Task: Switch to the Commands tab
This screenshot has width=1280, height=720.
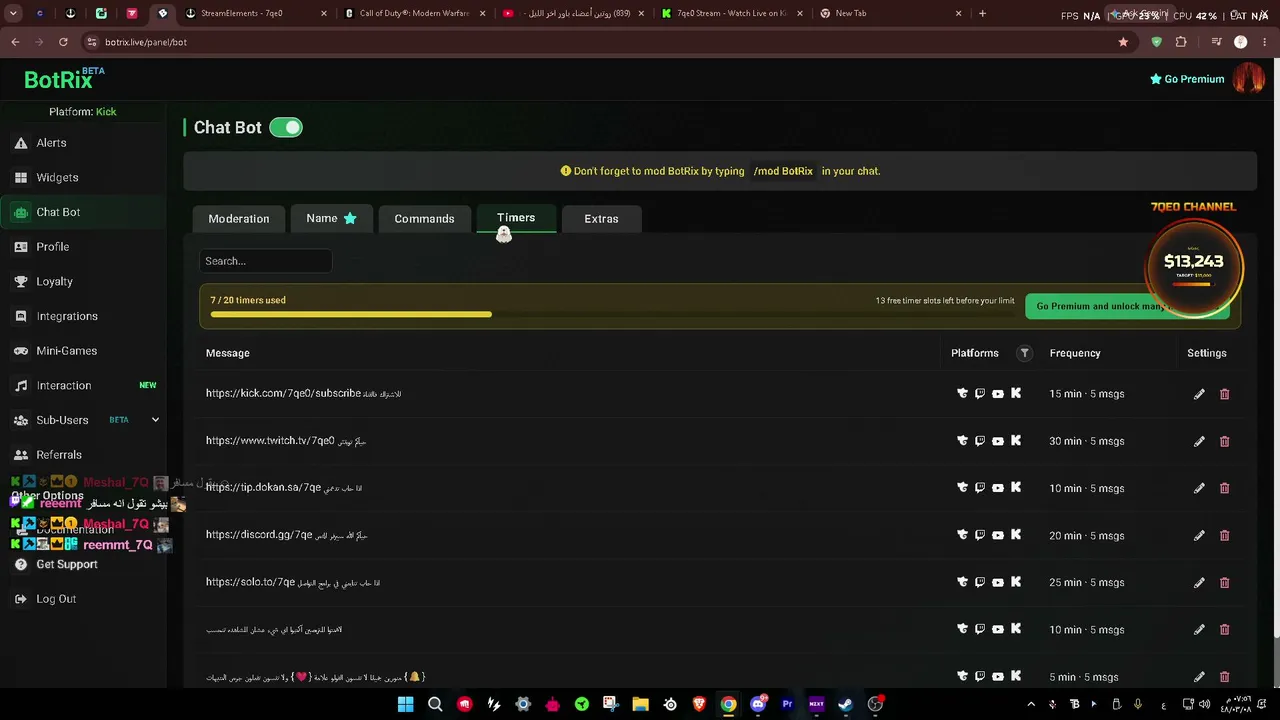Action: pos(424,219)
